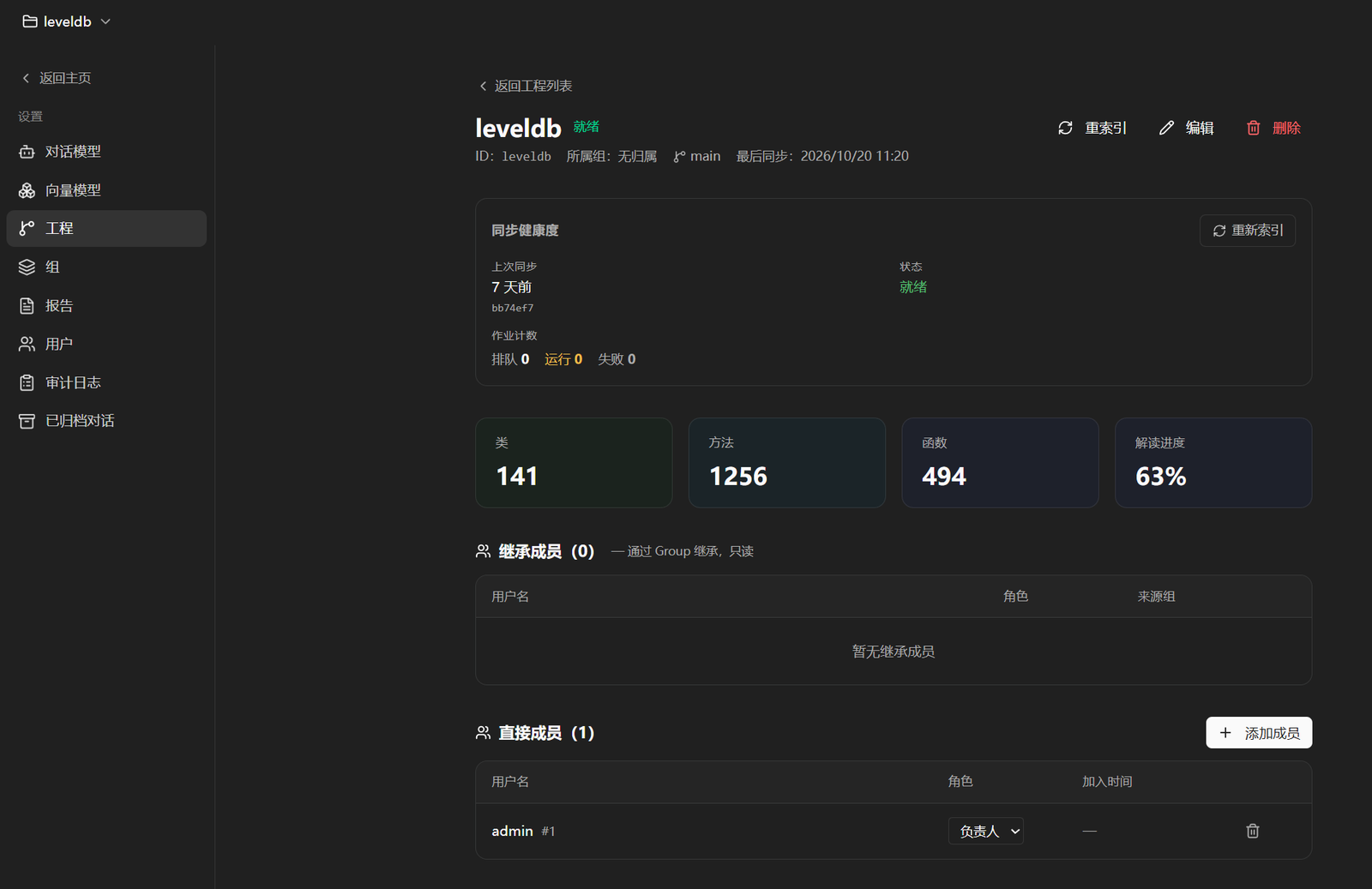The height and width of the screenshot is (889, 1372).
Task: Click the document icon for 报告
Action: [27, 305]
